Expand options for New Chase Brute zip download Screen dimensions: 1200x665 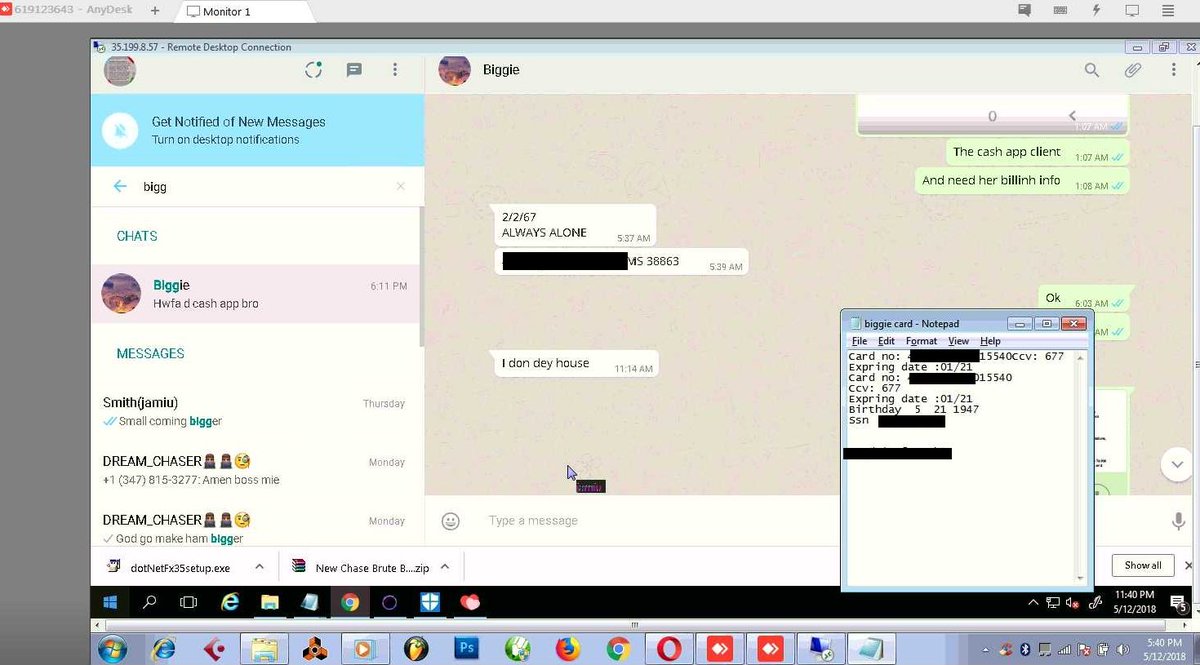click(x=445, y=566)
